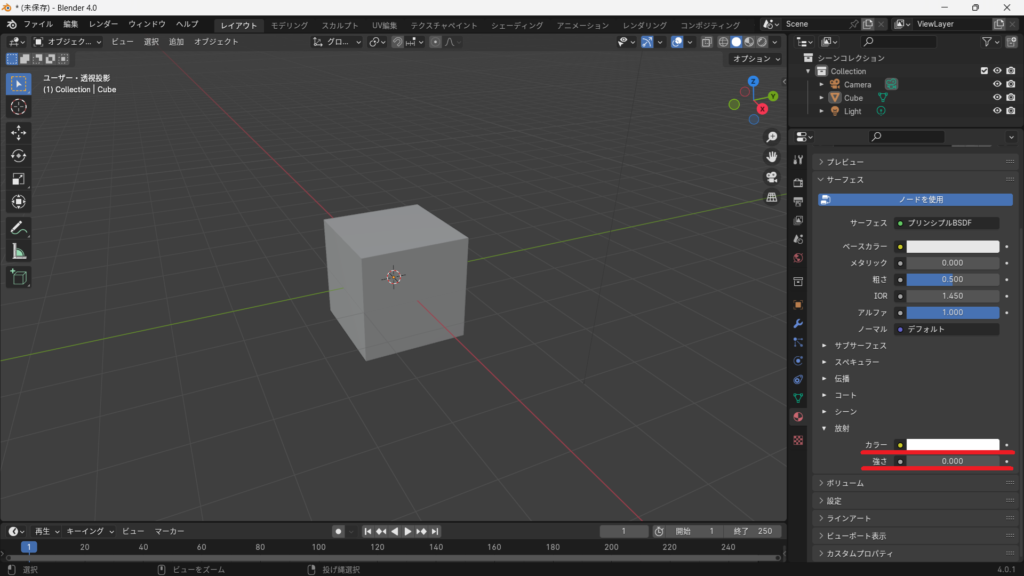
Task: Select the Scale tool
Action: click(x=18, y=179)
